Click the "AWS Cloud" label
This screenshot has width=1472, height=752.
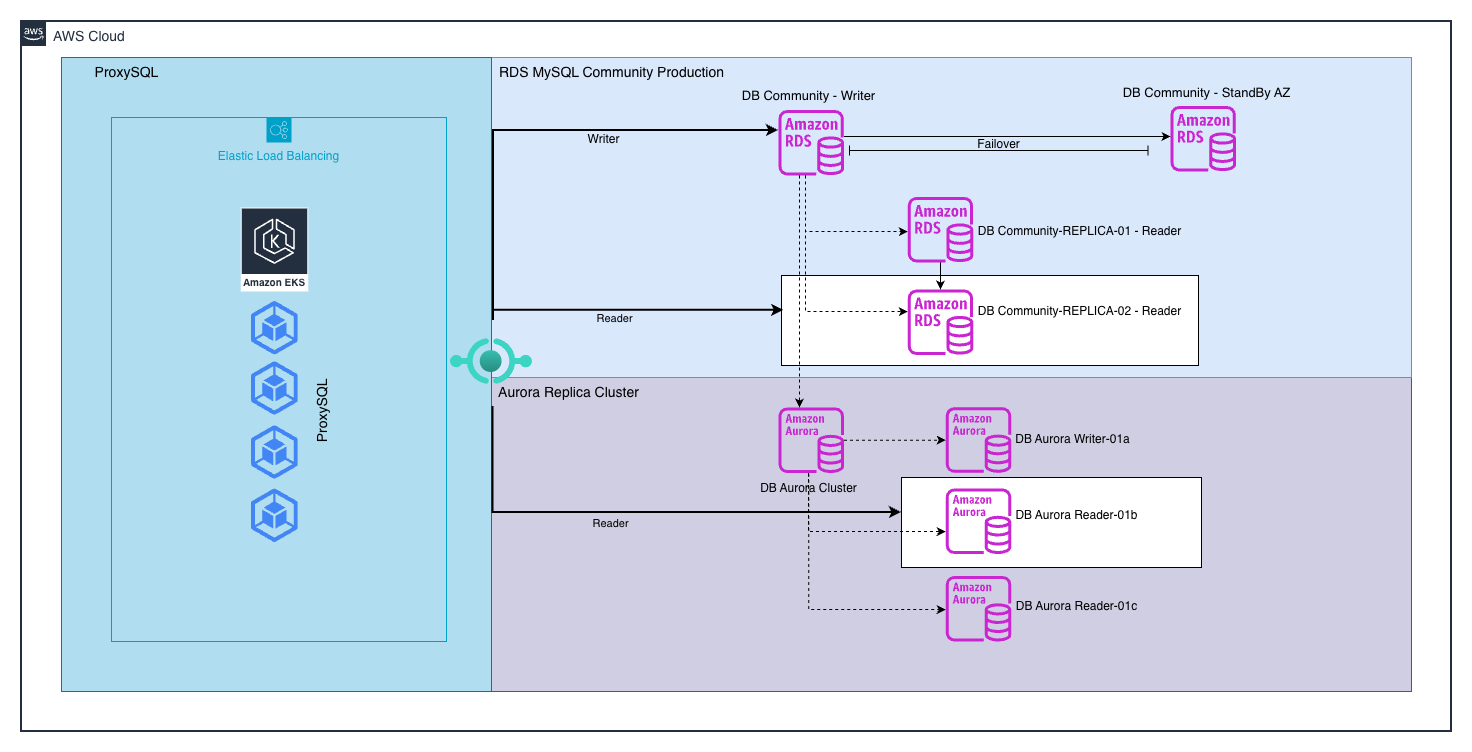click(89, 36)
